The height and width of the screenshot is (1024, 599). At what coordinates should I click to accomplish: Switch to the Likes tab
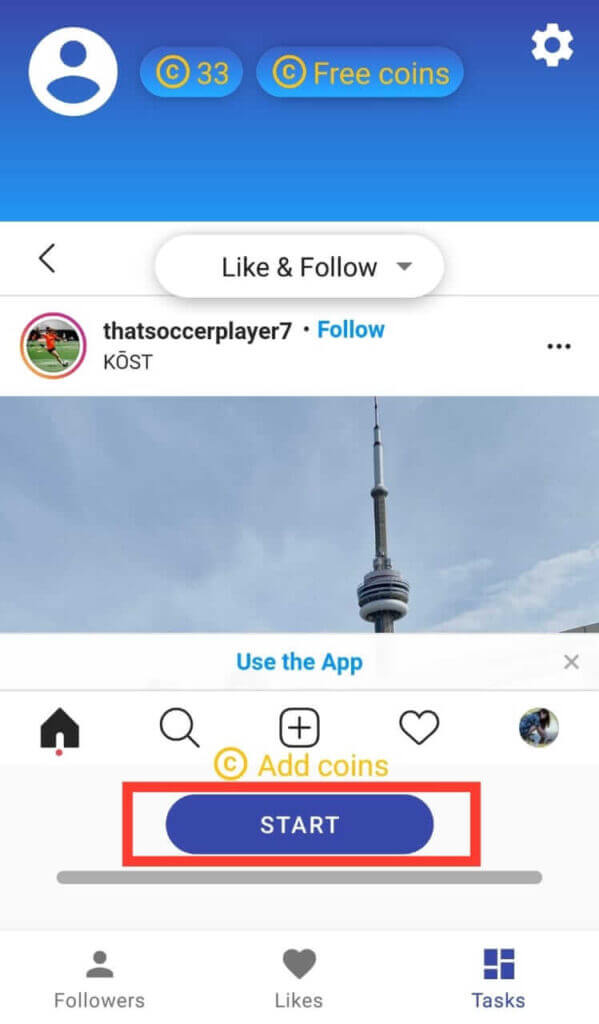[x=299, y=979]
